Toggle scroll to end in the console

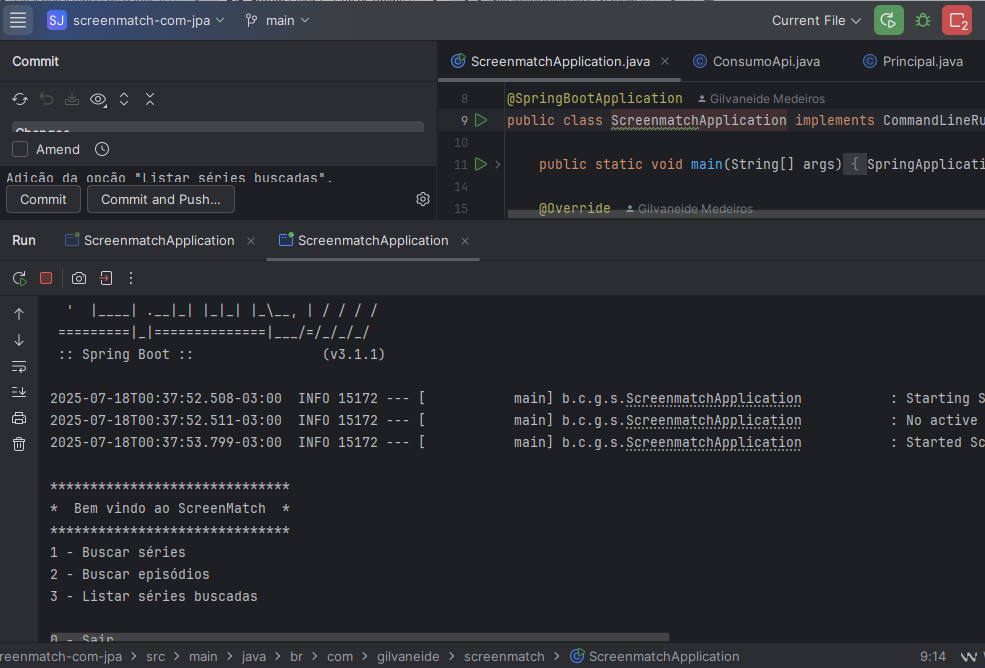coord(19,392)
